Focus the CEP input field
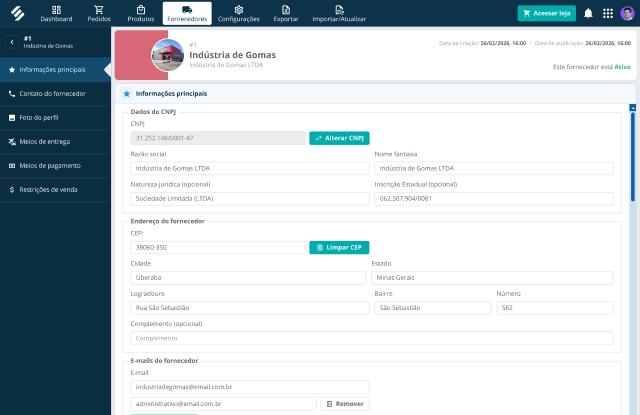The width and height of the screenshot is (640, 415). point(218,248)
